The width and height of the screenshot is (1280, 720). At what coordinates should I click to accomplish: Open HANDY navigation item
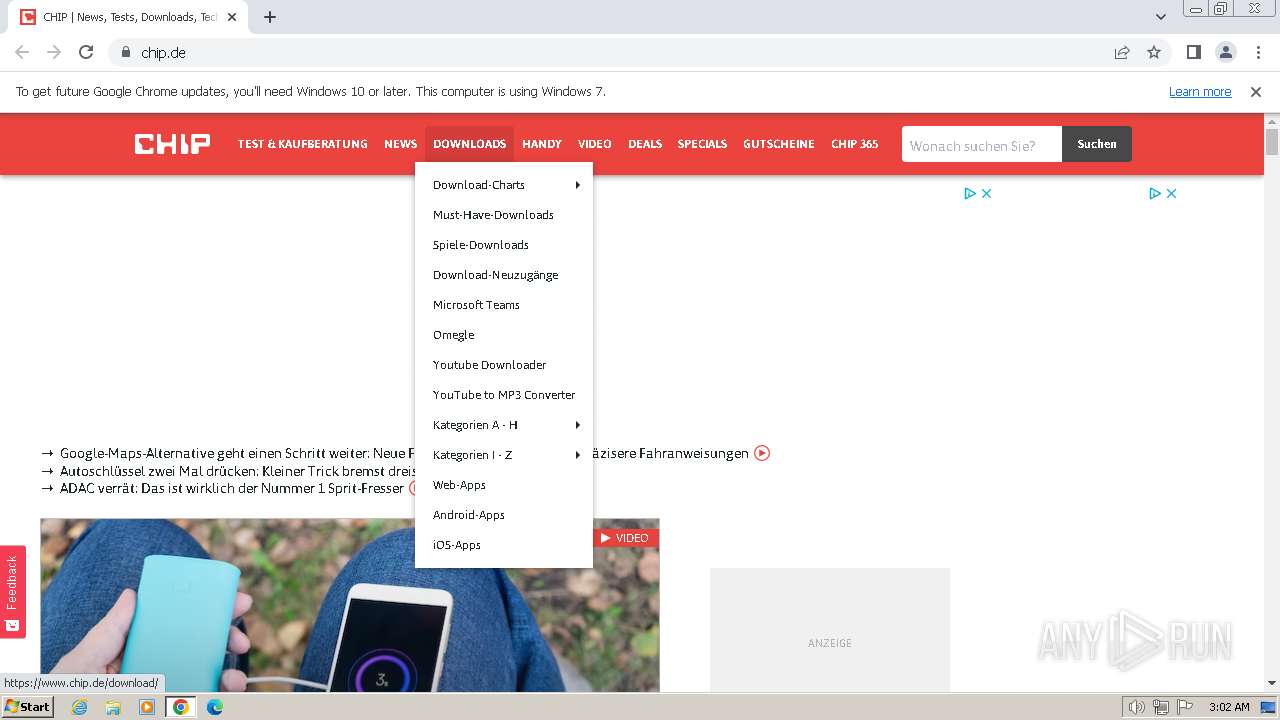tap(542, 144)
